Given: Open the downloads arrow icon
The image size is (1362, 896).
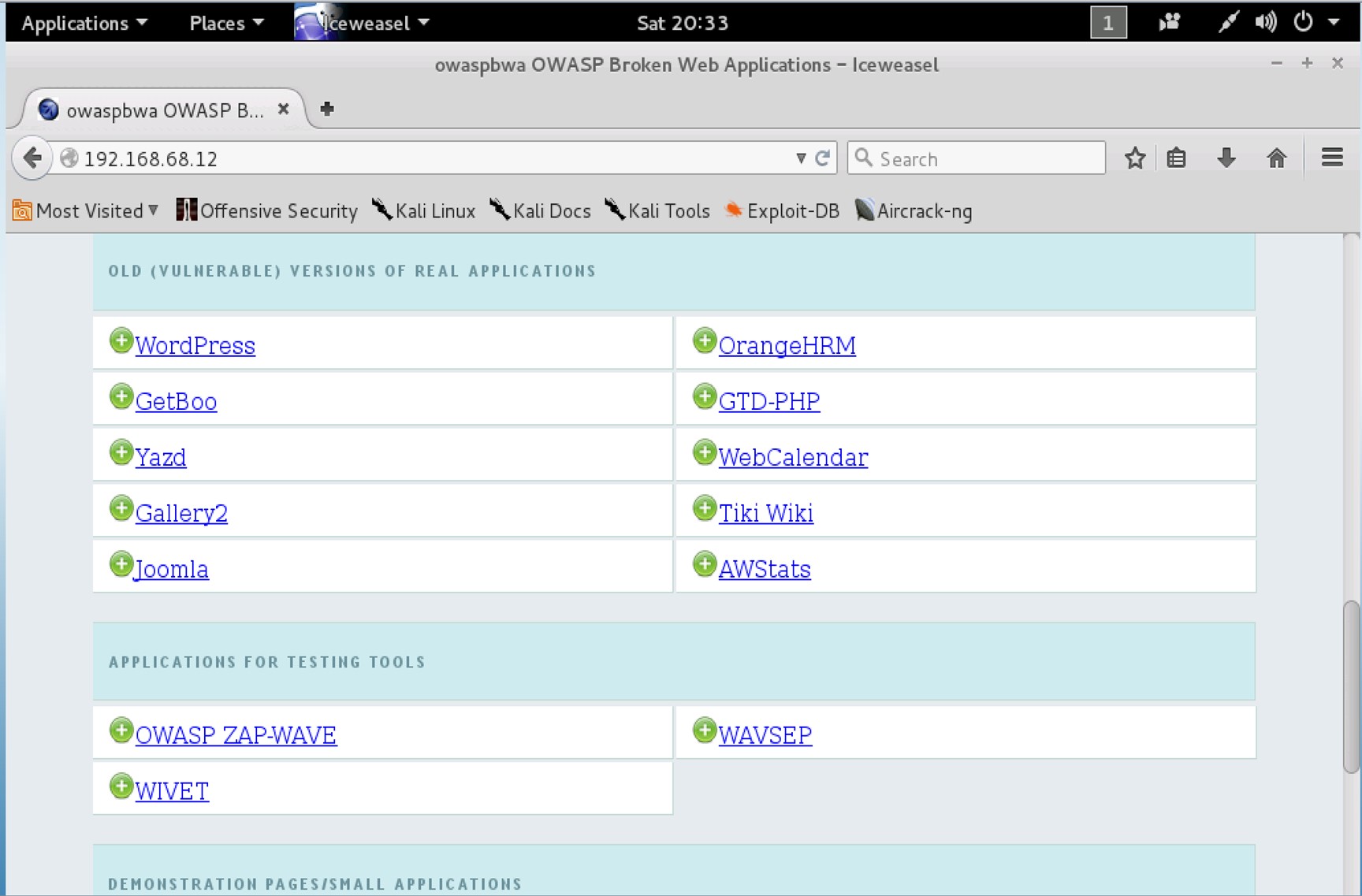Looking at the screenshot, I should coord(1226,158).
